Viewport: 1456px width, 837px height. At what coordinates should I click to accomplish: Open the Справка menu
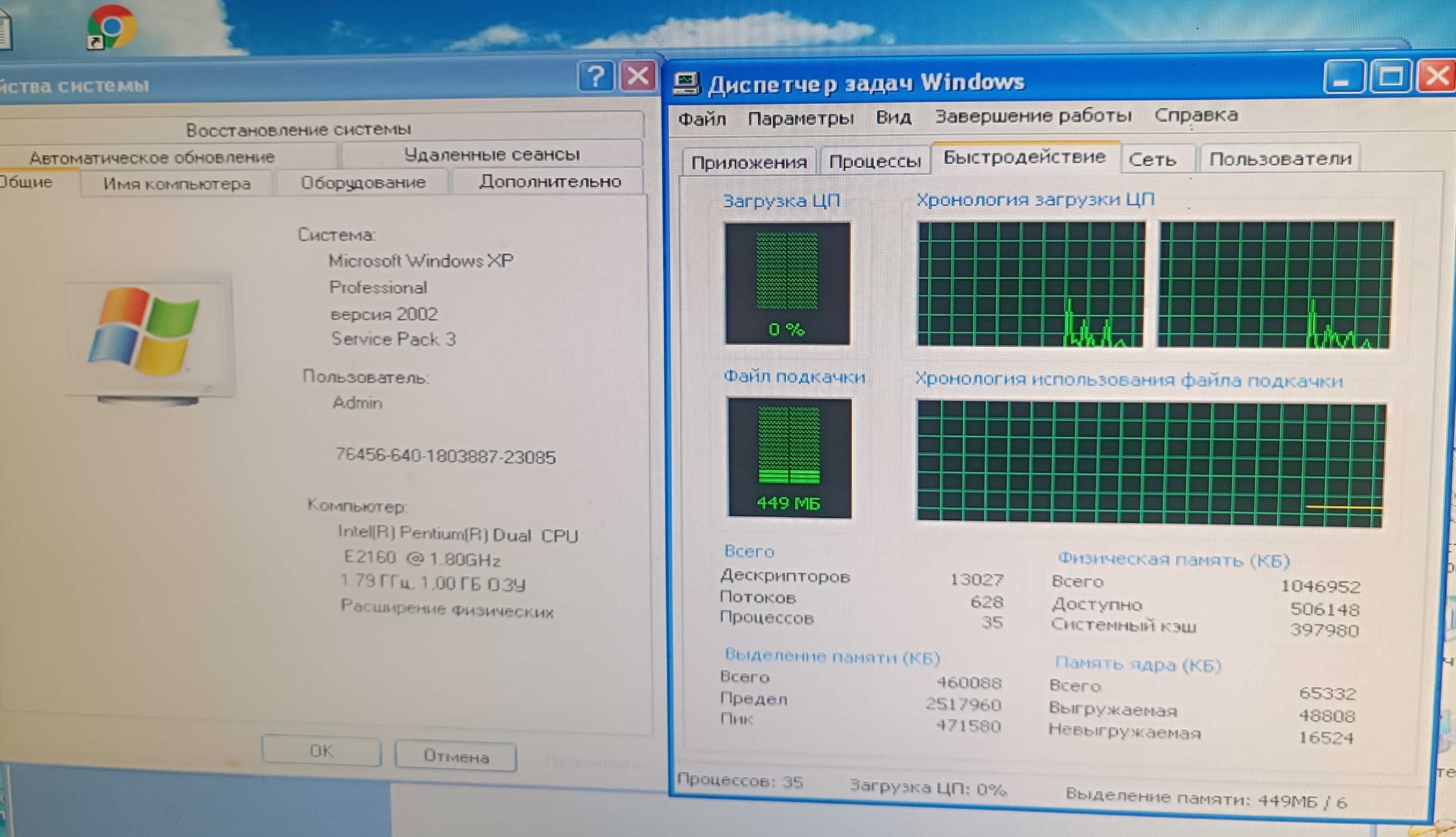(1196, 115)
